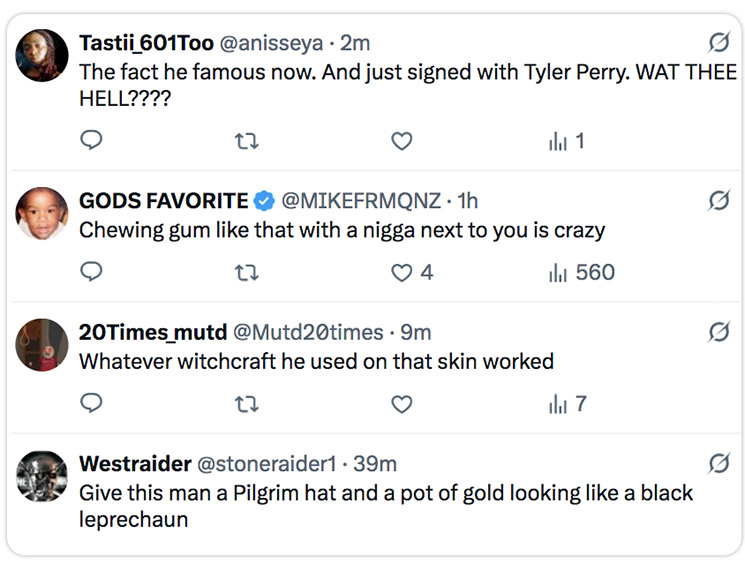This screenshot has width=745, height=586.
Task: Reply to GODS FAVORITE's tweet
Action: tap(91, 272)
